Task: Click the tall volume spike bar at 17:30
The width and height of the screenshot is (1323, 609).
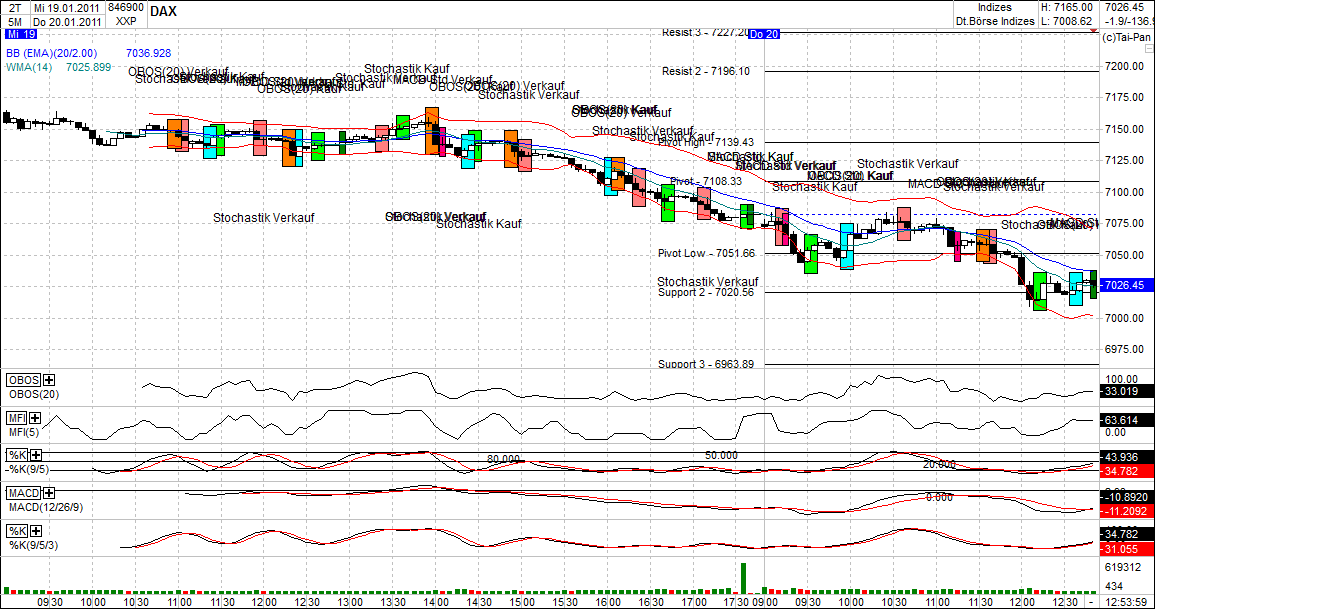Action: 744,578
